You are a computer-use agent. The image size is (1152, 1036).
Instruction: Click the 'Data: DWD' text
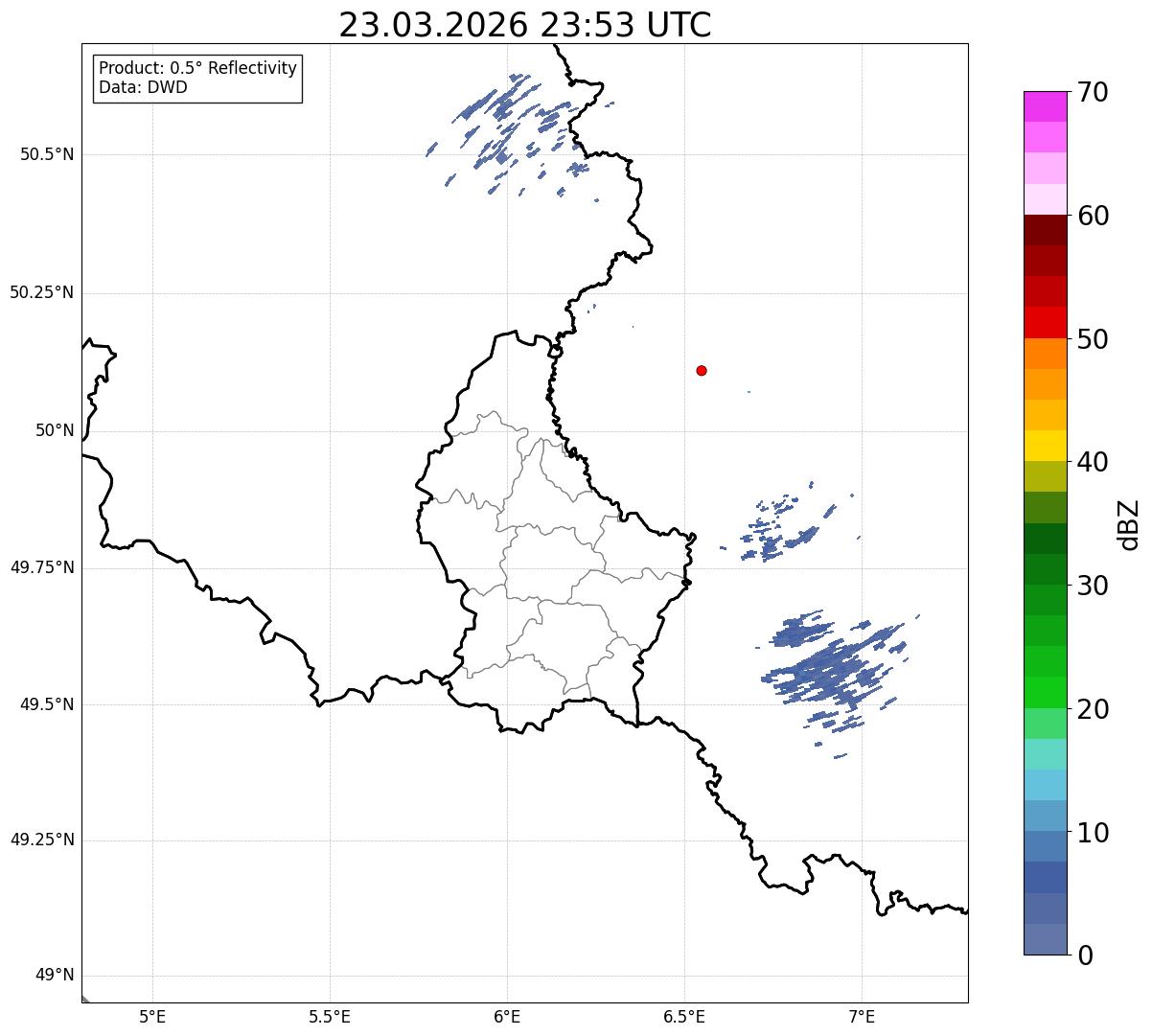tap(144, 87)
